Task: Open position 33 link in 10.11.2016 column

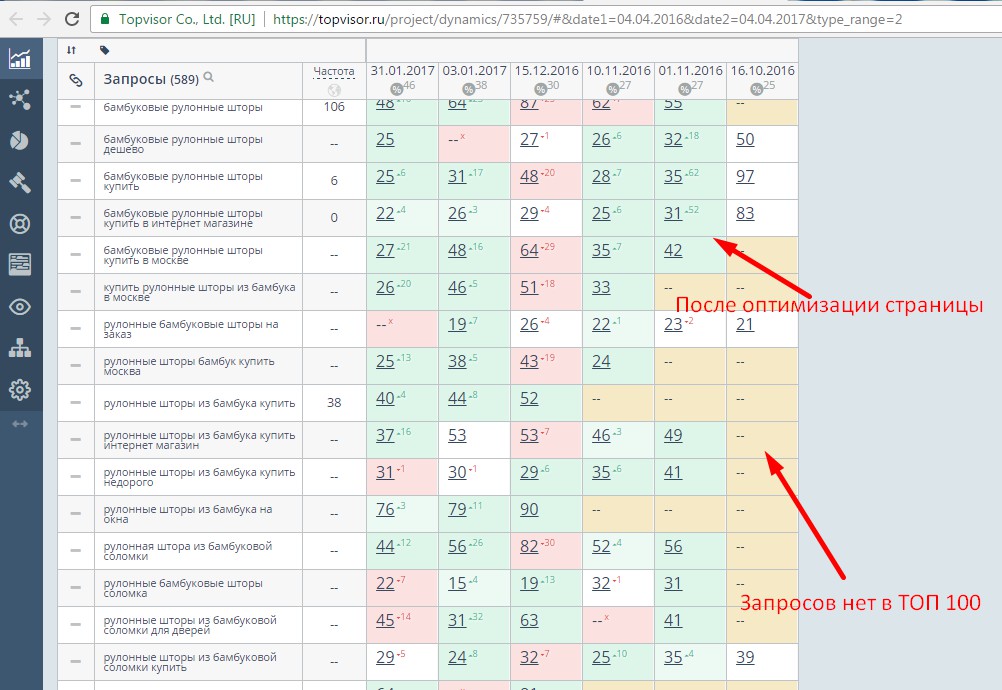Action: (601, 288)
